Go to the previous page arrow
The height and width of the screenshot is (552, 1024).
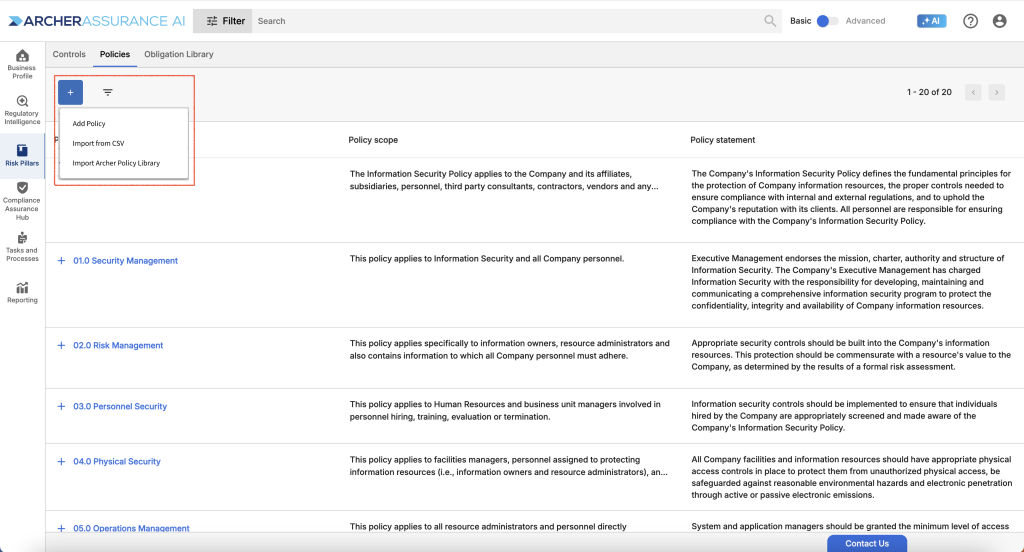tap(973, 92)
